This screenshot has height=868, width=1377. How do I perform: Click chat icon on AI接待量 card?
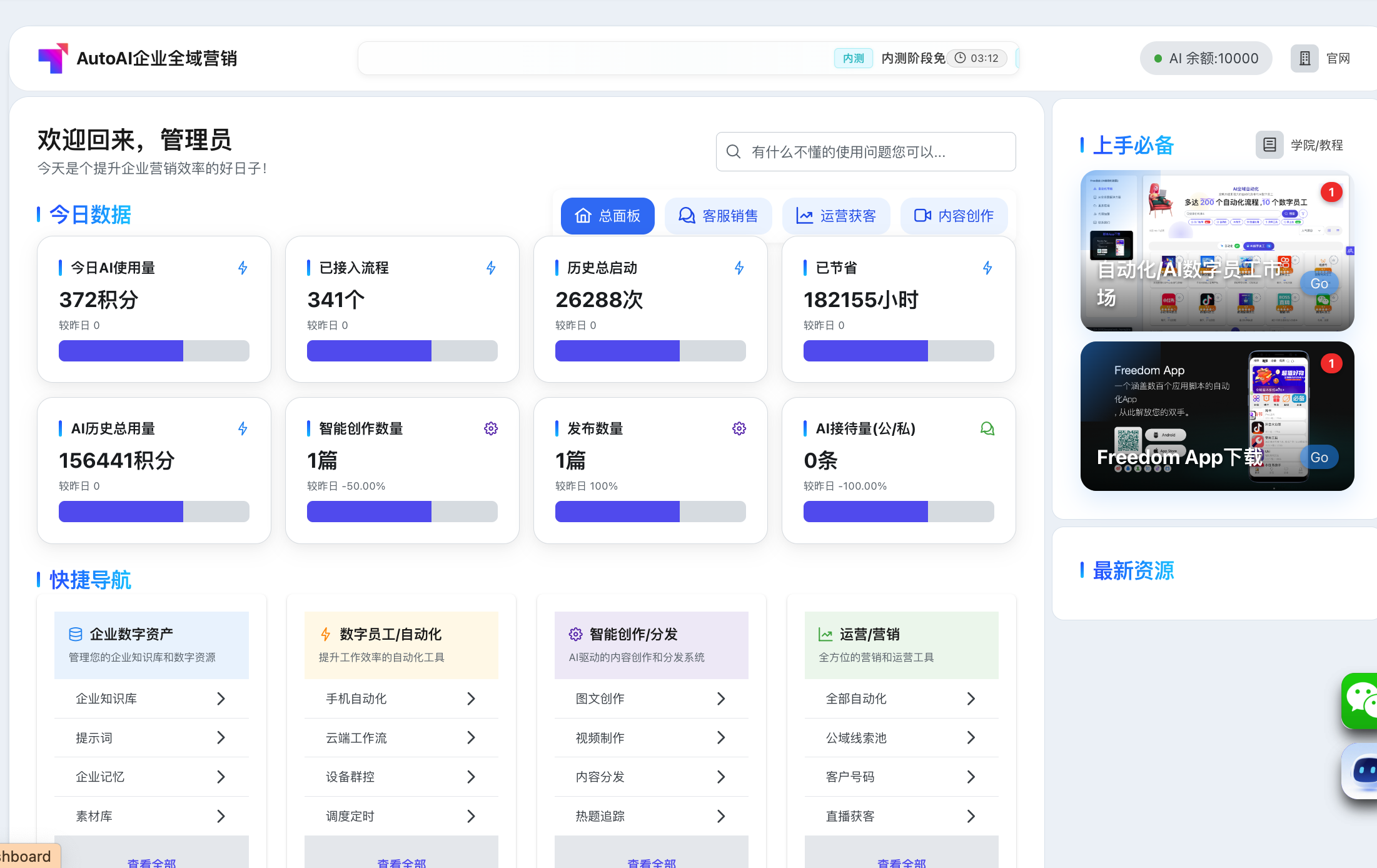(x=987, y=428)
